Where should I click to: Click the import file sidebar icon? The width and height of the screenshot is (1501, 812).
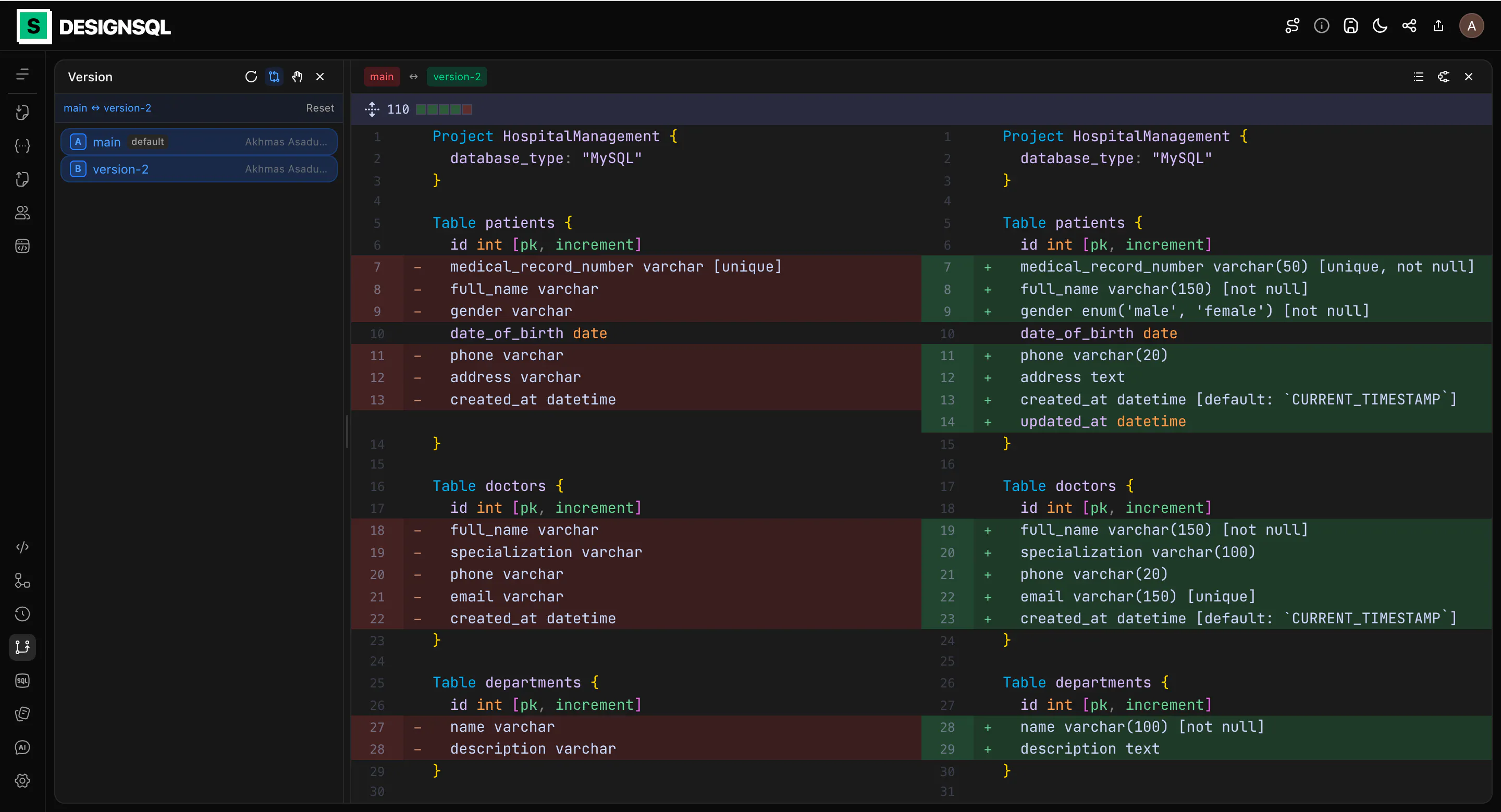(22, 113)
